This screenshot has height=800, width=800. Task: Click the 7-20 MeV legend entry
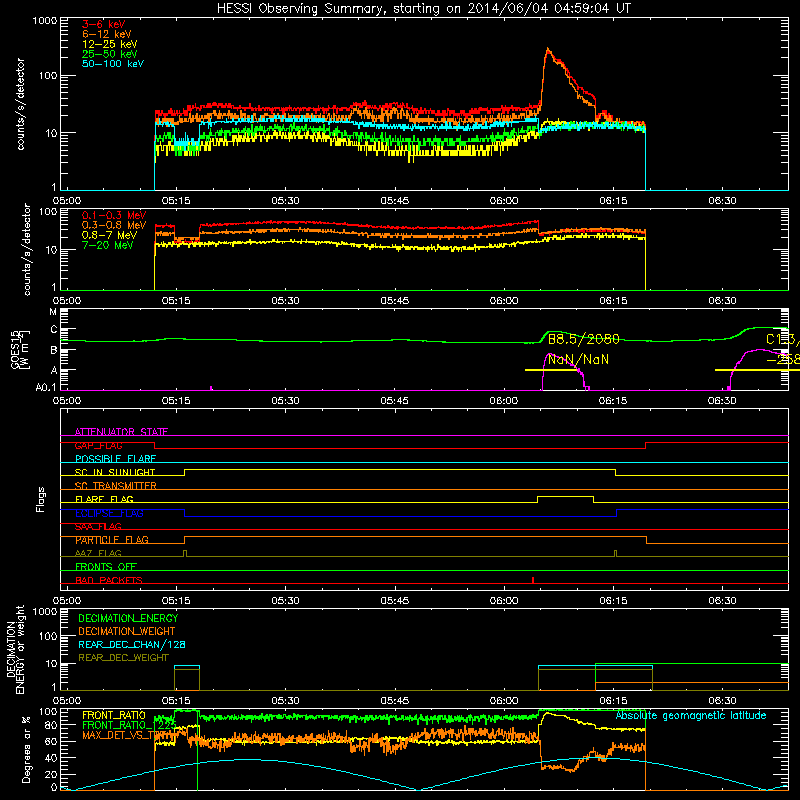(x=108, y=245)
